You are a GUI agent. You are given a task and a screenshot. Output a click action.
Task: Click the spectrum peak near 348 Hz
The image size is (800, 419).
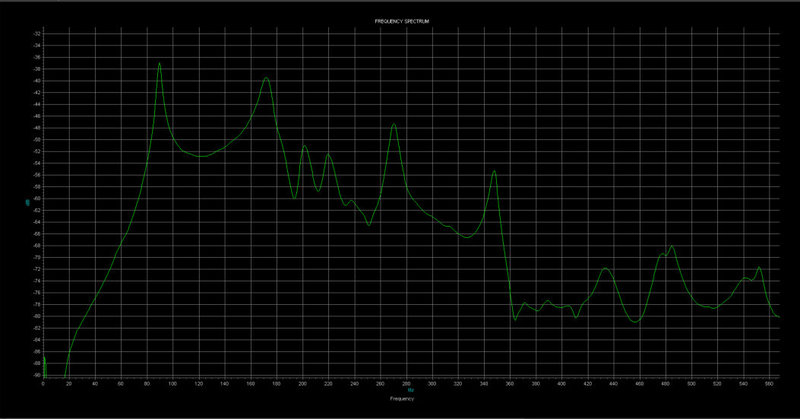coord(494,171)
